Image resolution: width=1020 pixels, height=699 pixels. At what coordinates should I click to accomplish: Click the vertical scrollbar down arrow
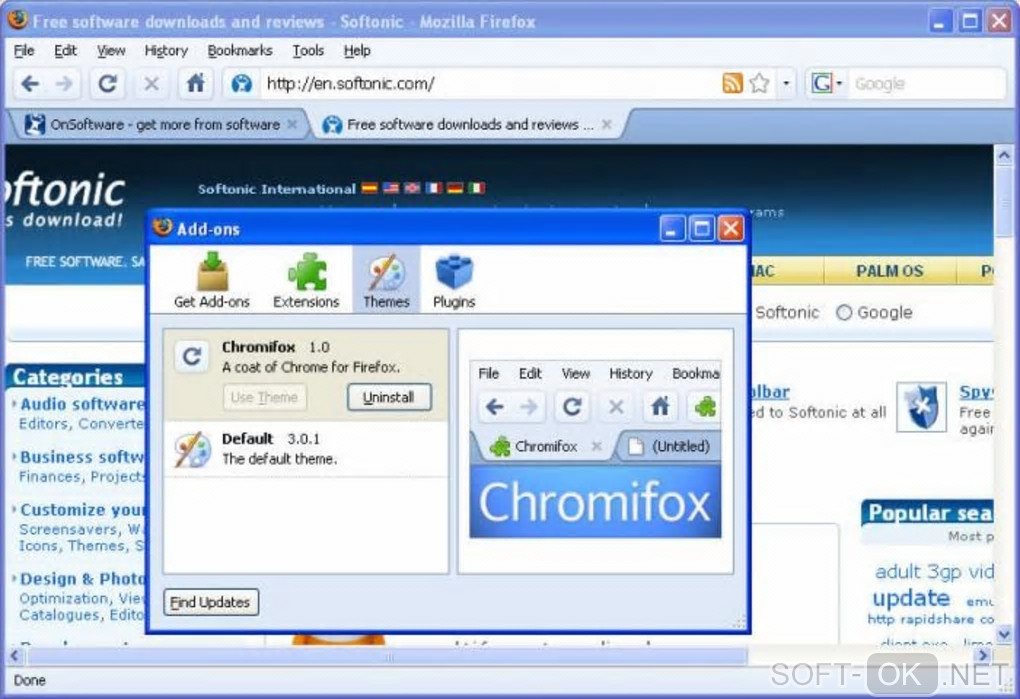point(1004,632)
